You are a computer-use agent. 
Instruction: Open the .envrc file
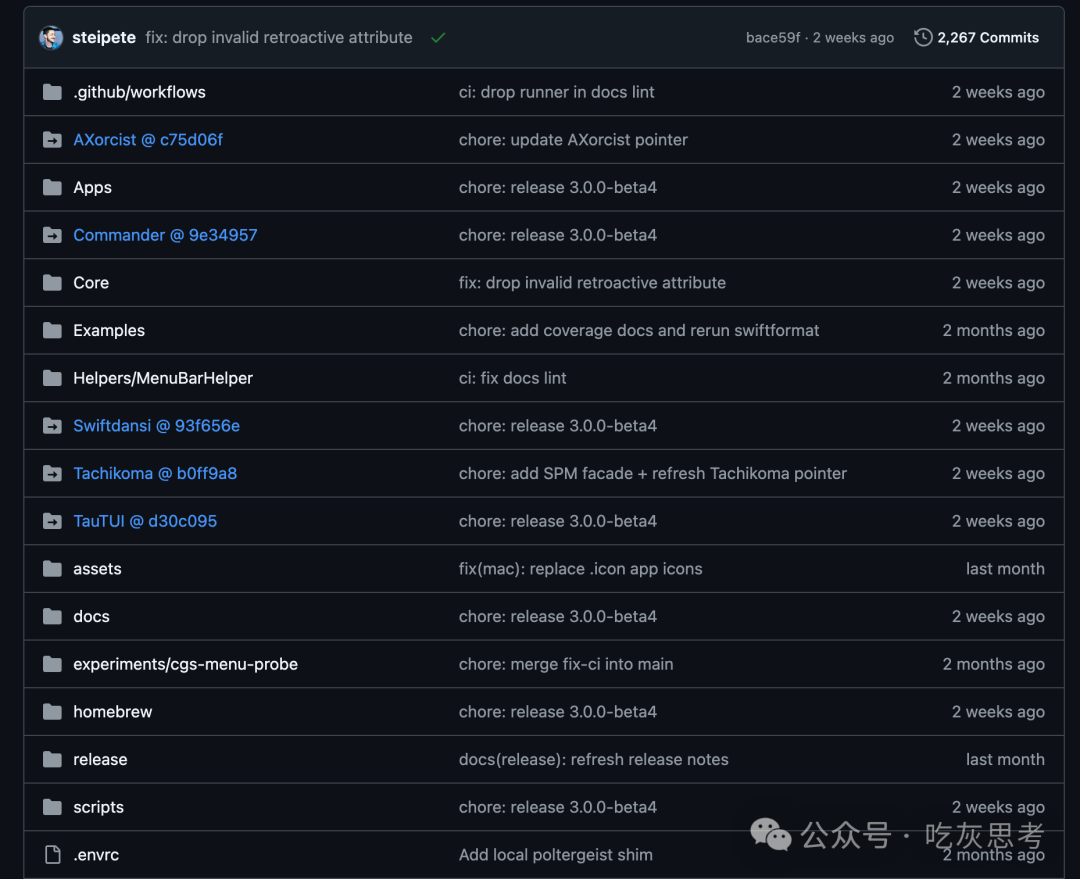click(96, 855)
